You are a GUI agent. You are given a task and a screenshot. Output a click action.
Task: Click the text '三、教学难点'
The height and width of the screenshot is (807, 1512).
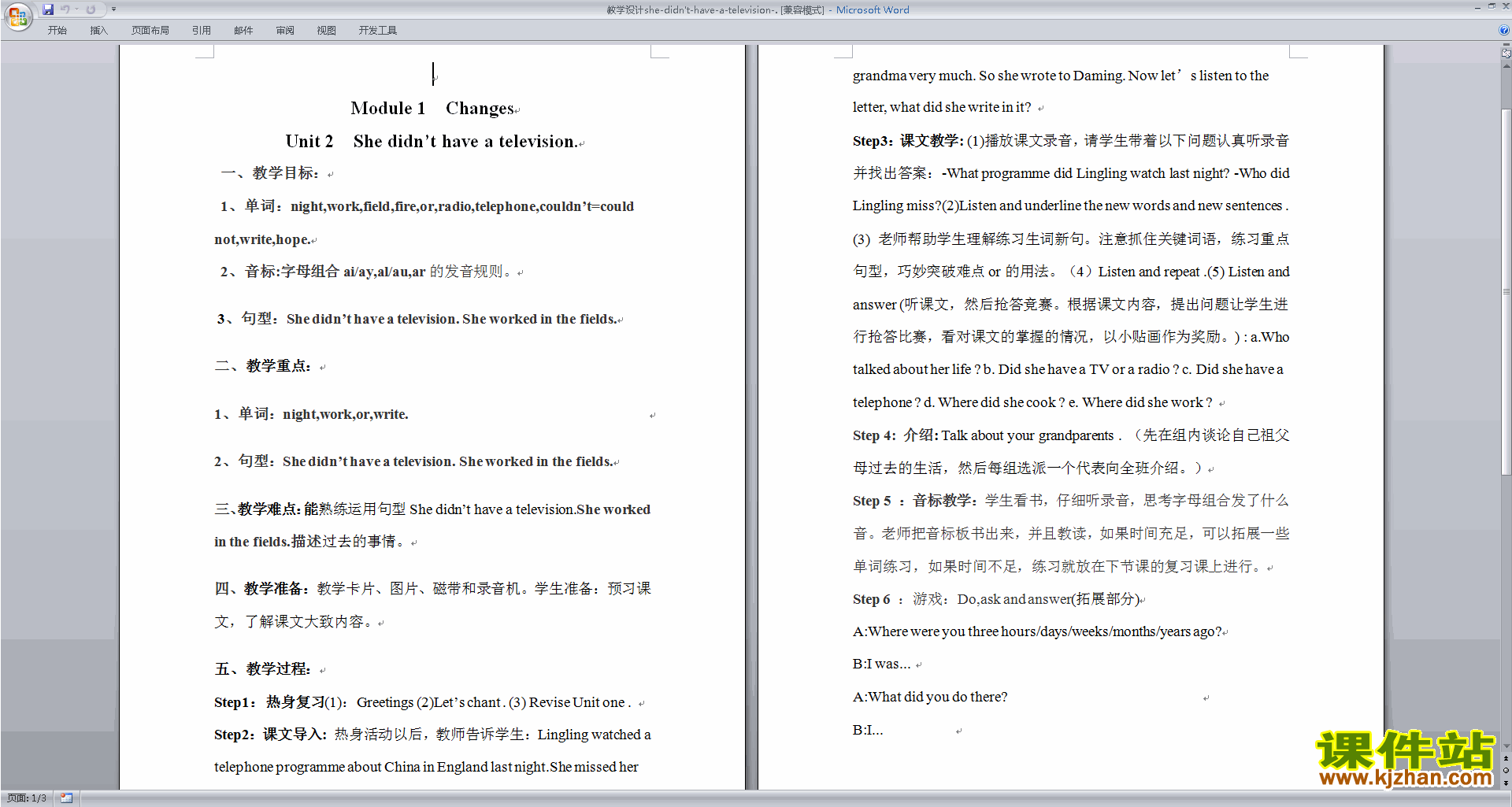click(x=256, y=509)
